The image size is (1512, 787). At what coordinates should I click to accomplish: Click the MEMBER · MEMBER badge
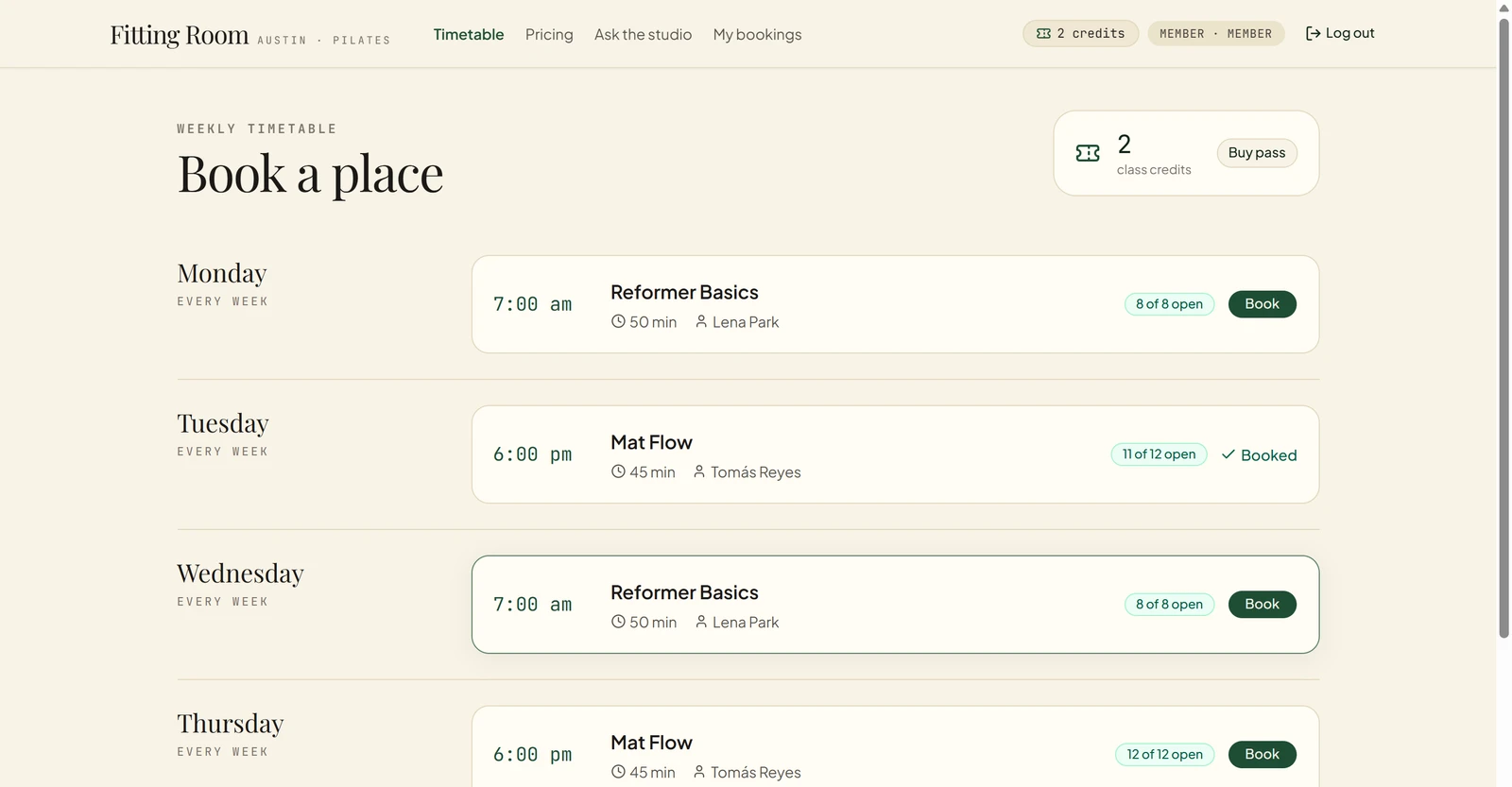pos(1216,34)
